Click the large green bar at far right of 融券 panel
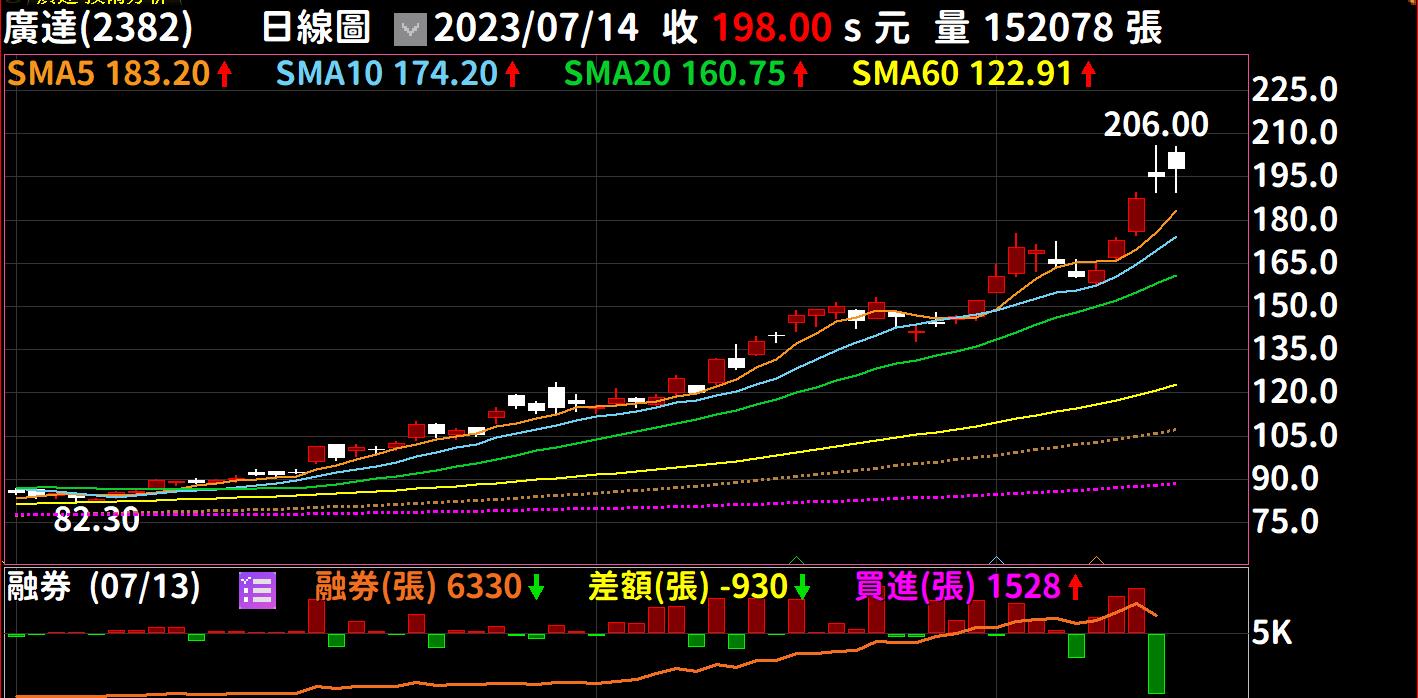 pos(1156,663)
